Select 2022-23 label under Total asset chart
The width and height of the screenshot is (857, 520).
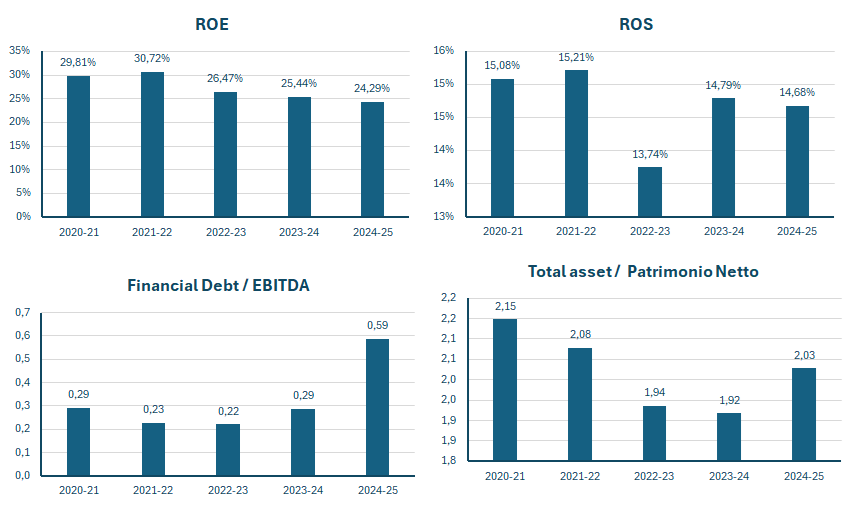(654, 476)
